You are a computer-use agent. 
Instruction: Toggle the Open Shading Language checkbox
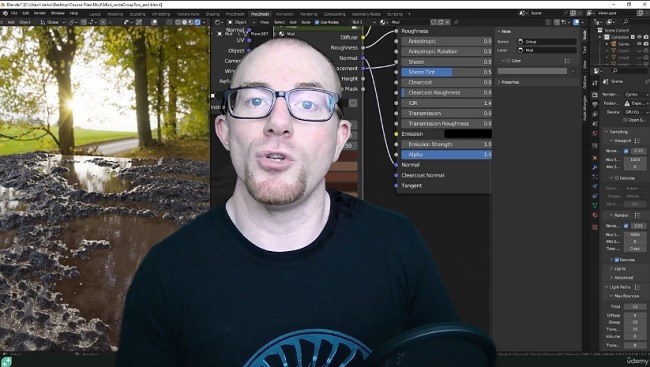click(626, 120)
